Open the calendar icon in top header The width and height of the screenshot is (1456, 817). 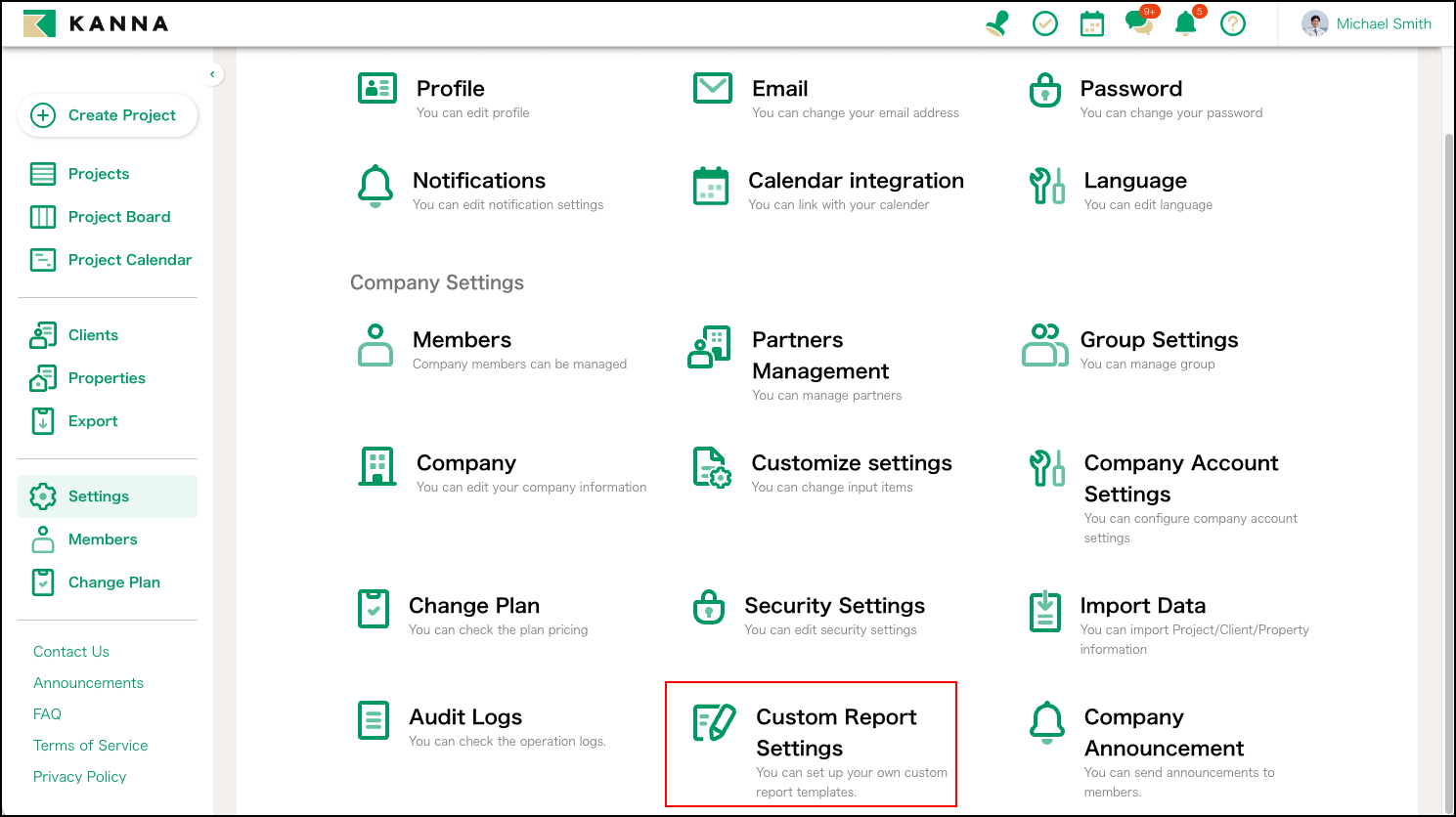[1092, 23]
